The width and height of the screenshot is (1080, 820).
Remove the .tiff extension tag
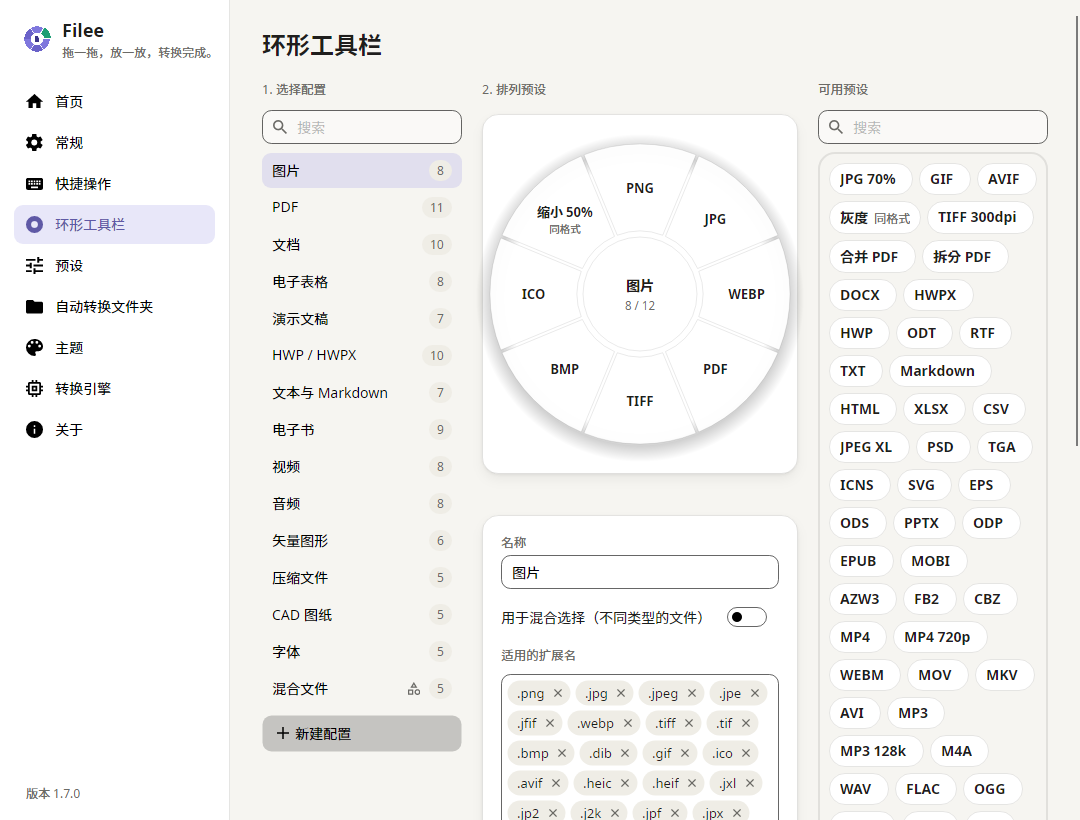pos(689,723)
